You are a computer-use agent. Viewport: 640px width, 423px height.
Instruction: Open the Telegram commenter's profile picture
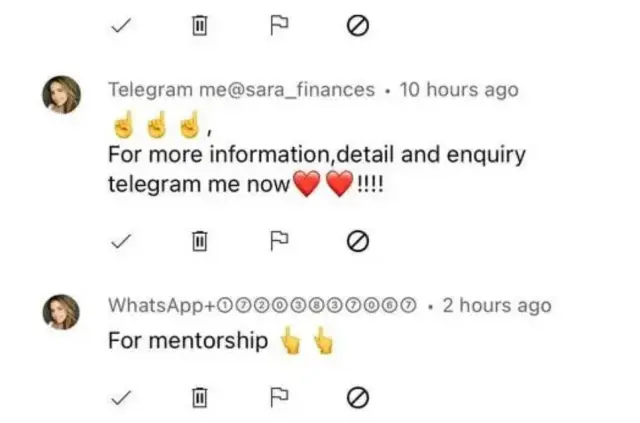59,94
